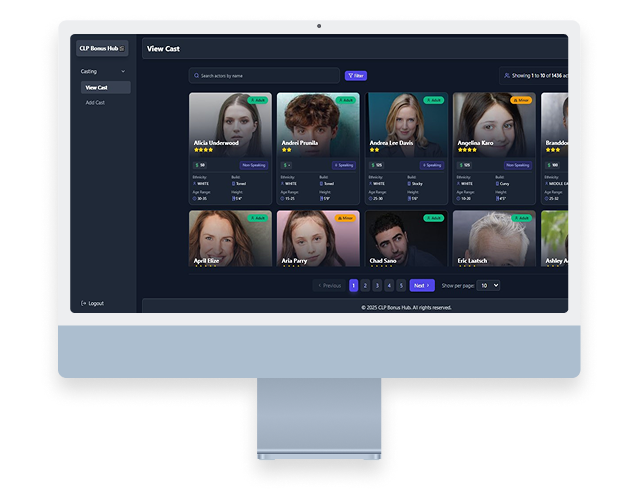Open Andrei Prunila's actor photo card
640x493 pixels.
[318, 120]
